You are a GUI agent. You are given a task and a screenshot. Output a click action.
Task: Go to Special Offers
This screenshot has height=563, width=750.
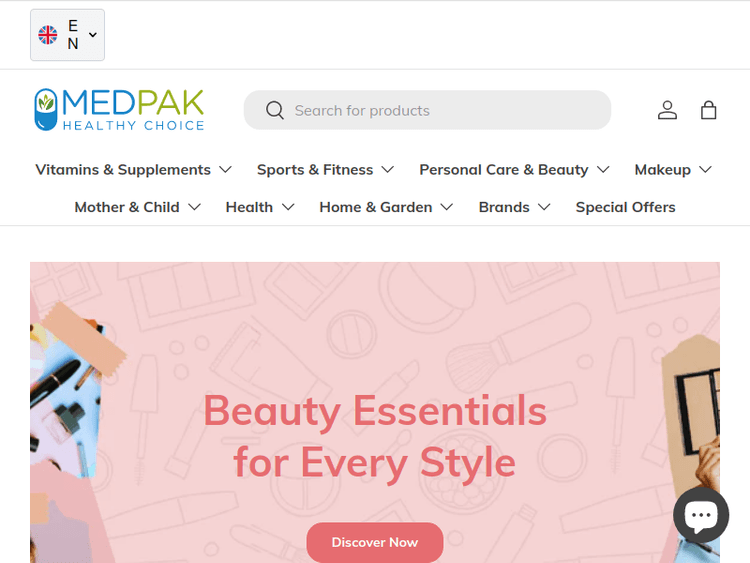pos(625,207)
